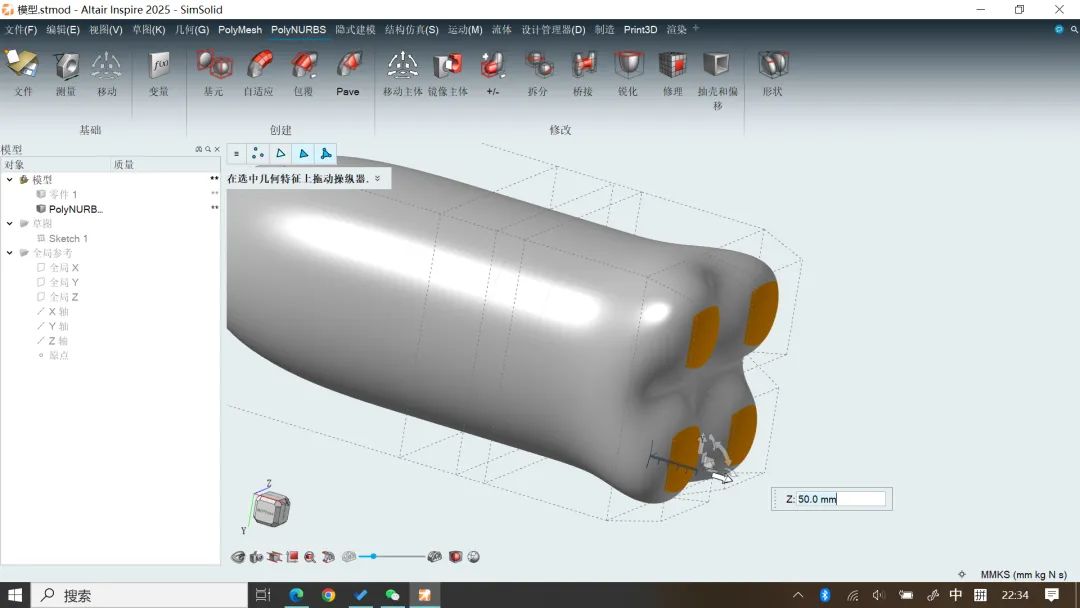Toggle the filled face selection mode button

tap(325, 154)
